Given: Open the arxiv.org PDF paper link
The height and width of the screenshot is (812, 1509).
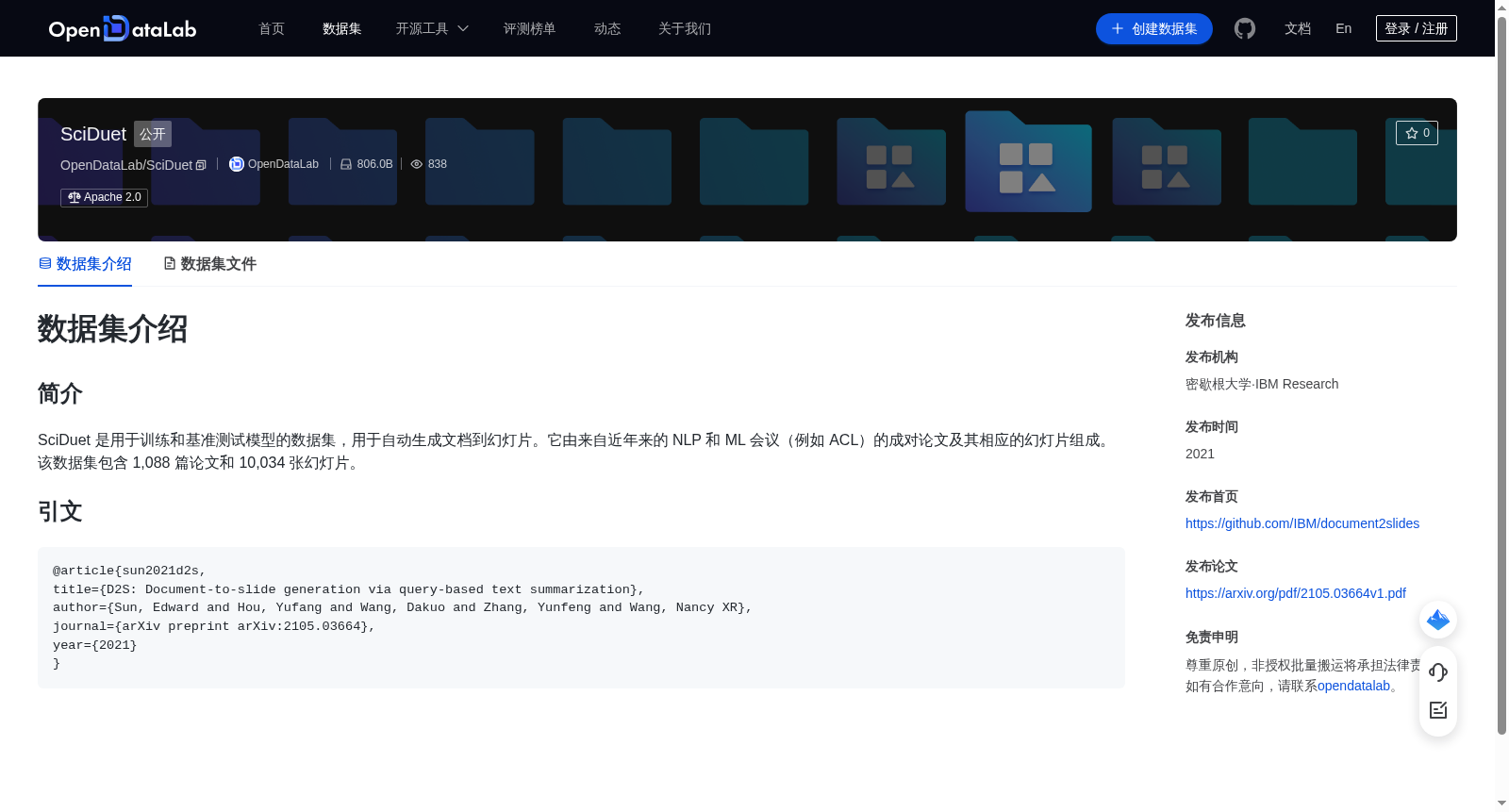Looking at the screenshot, I should 1296,593.
